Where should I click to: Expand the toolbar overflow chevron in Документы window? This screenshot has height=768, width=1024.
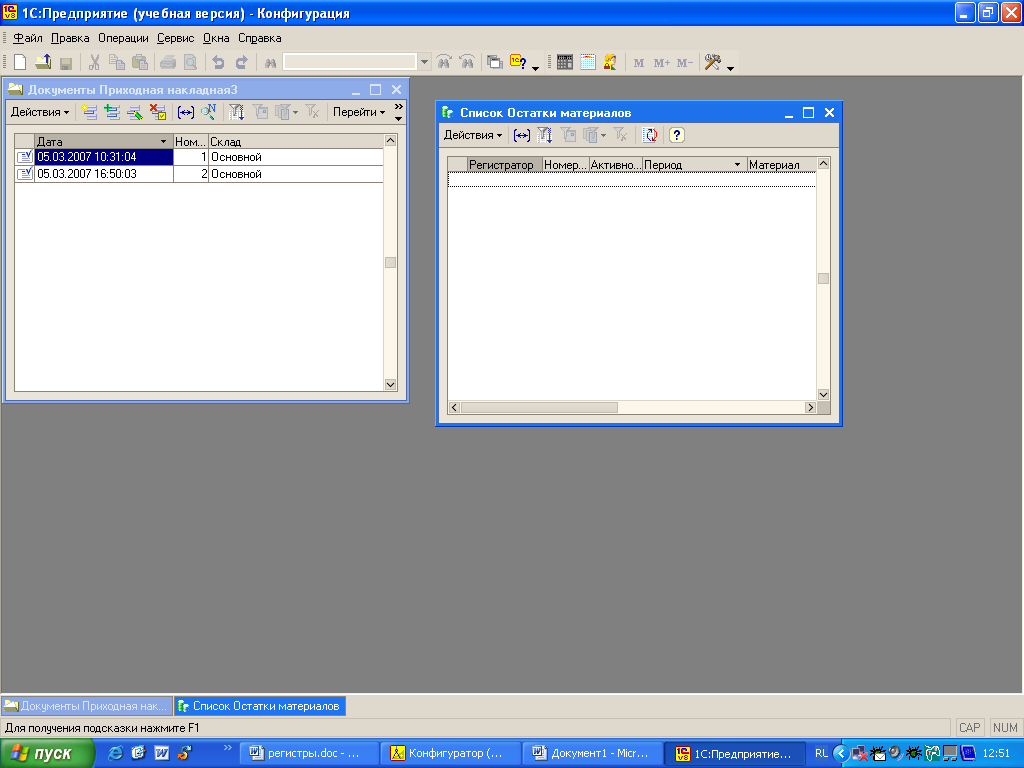(398, 112)
